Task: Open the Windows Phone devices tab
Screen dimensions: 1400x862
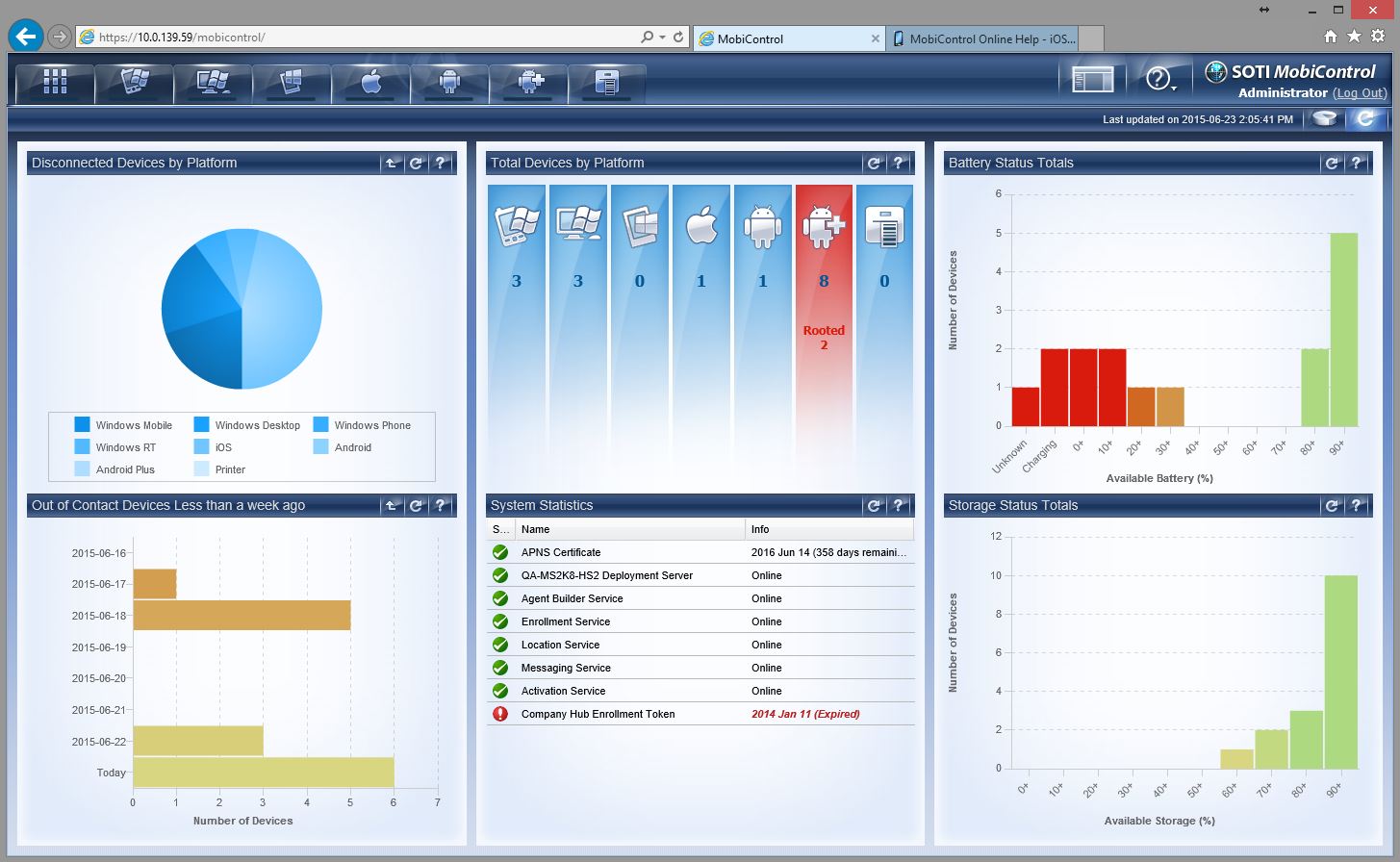Action: point(293,84)
